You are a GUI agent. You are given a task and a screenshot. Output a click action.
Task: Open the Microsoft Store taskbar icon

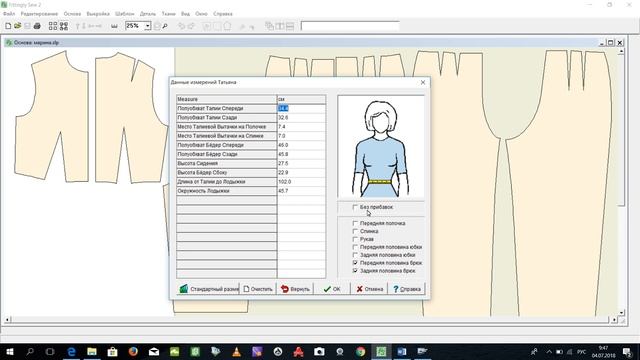pos(113,351)
